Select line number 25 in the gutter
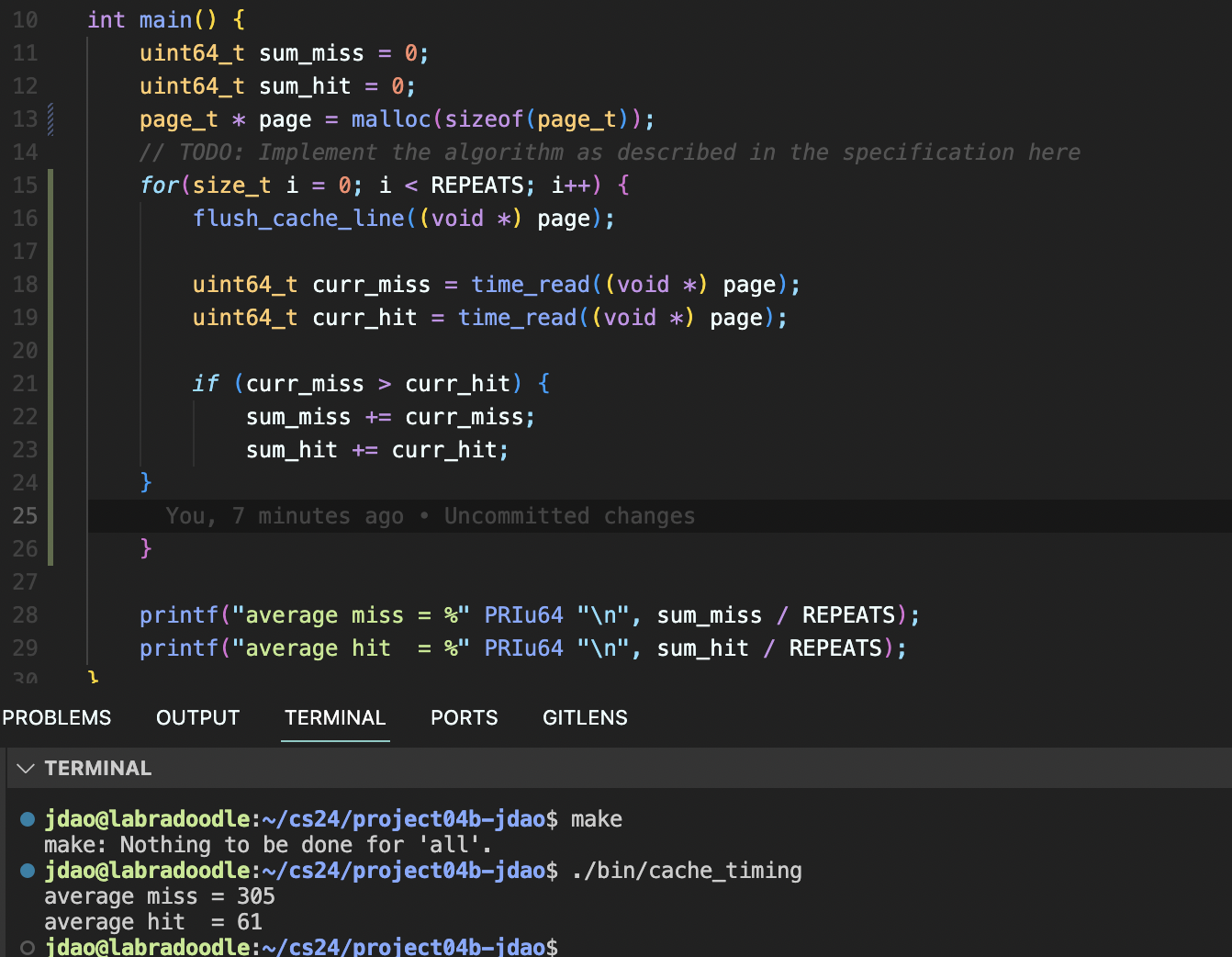 click(x=26, y=516)
